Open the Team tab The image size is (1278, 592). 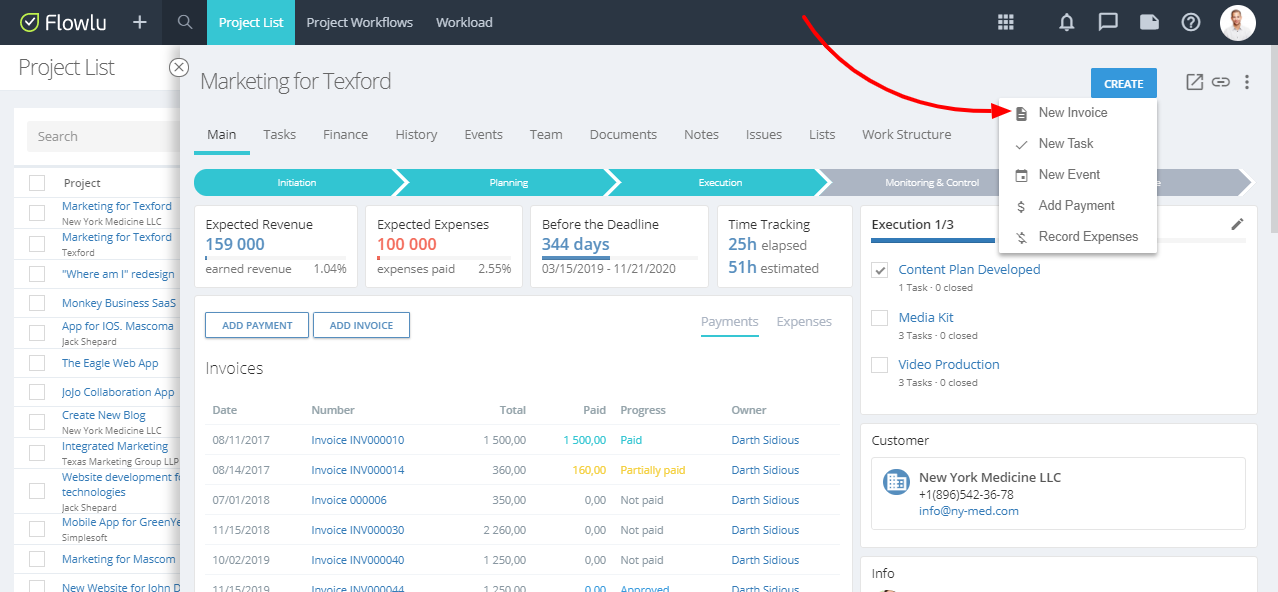point(546,135)
